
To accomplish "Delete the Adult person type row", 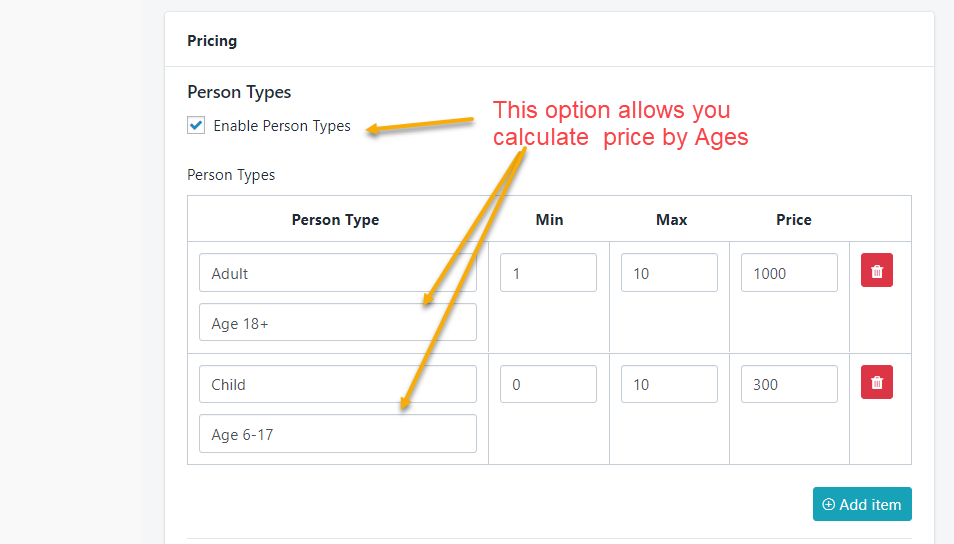I will (876, 271).
